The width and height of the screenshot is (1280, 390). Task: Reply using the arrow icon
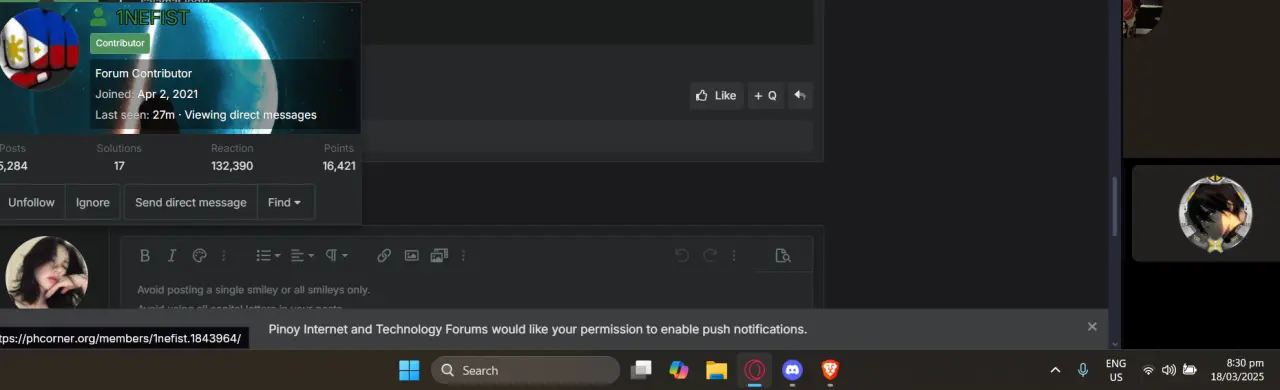[800, 96]
